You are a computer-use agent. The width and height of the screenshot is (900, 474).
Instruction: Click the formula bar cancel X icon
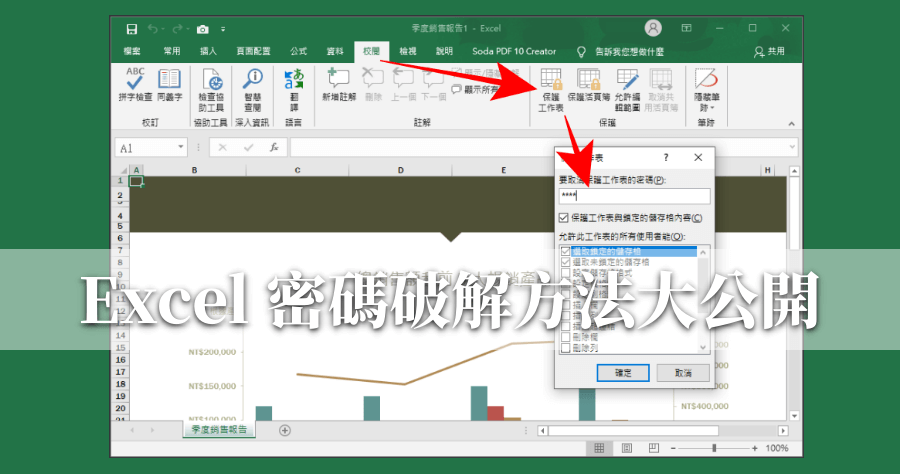pyautogui.click(x=223, y=147)
